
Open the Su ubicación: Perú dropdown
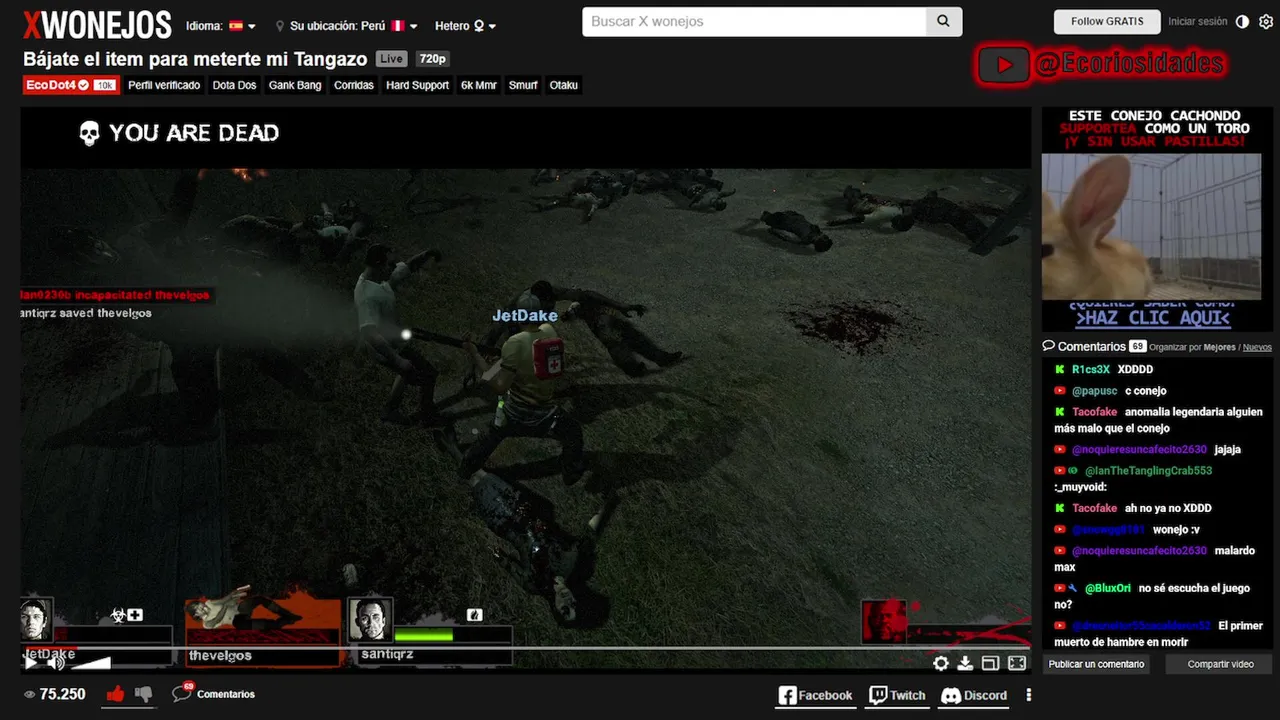[x=347, y=26]
